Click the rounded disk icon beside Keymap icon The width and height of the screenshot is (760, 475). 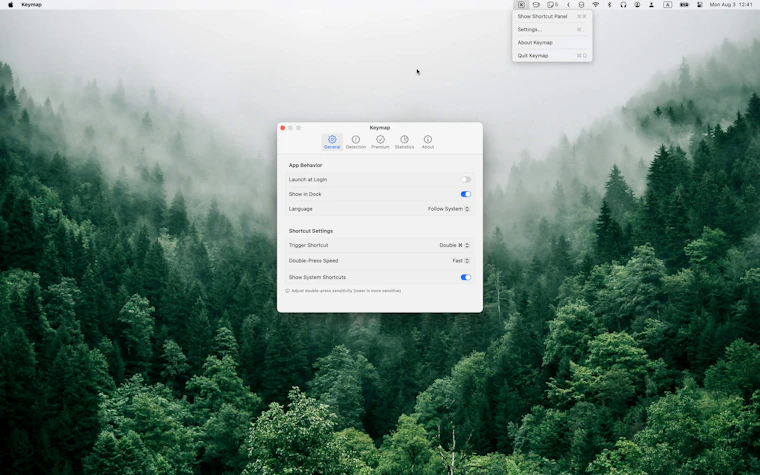(536, 4)
